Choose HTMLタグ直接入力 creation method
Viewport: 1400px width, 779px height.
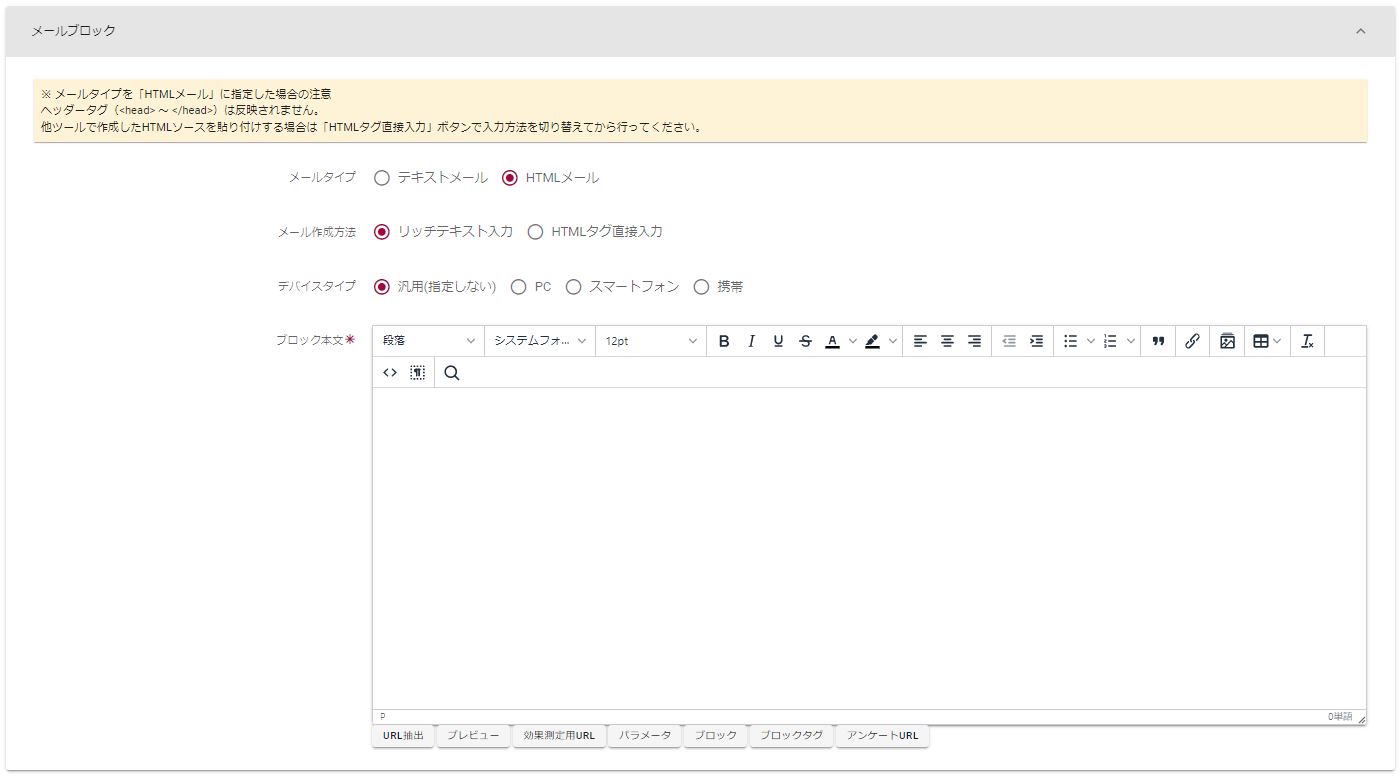(536, 232)
